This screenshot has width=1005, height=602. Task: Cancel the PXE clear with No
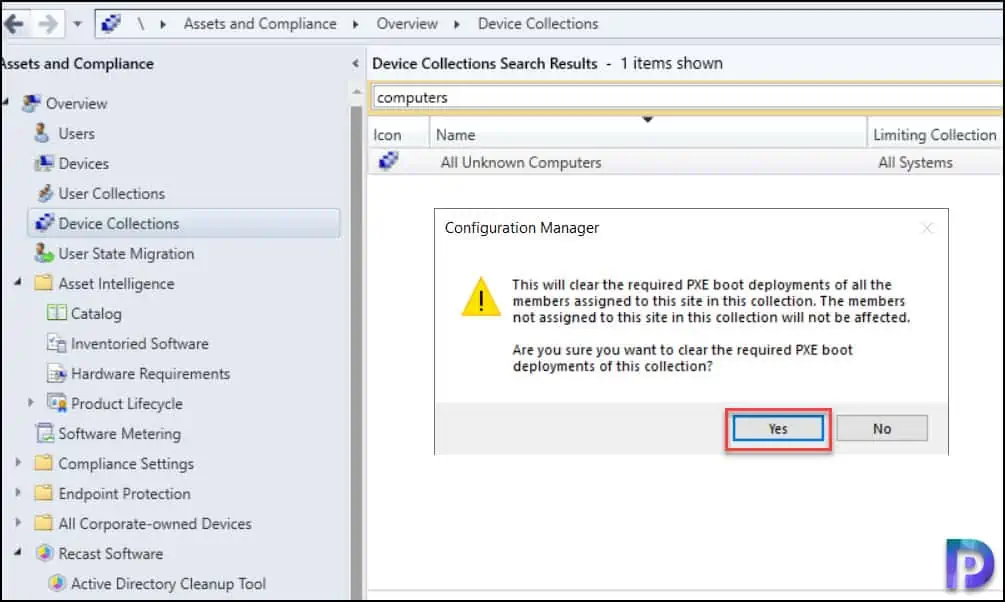(882, 428)
